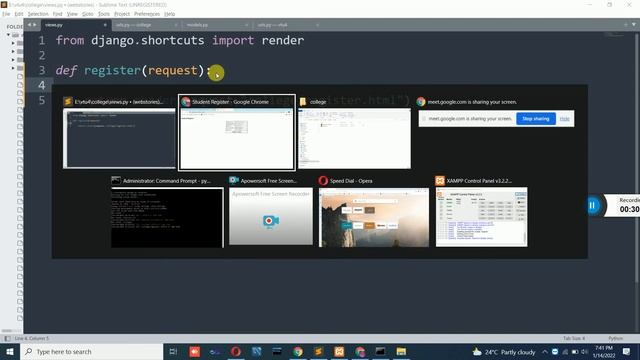Image resolution: width=640 pixels, height=360 pixels.
Task: Open the Find menu
Action: [x=58, y=14]
